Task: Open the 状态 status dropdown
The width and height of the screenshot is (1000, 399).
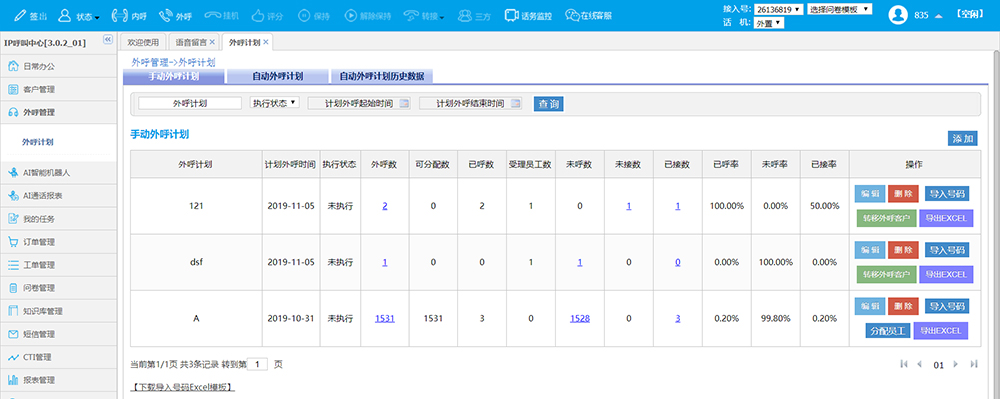Action: pyautogui.click(x=78, y=16)
